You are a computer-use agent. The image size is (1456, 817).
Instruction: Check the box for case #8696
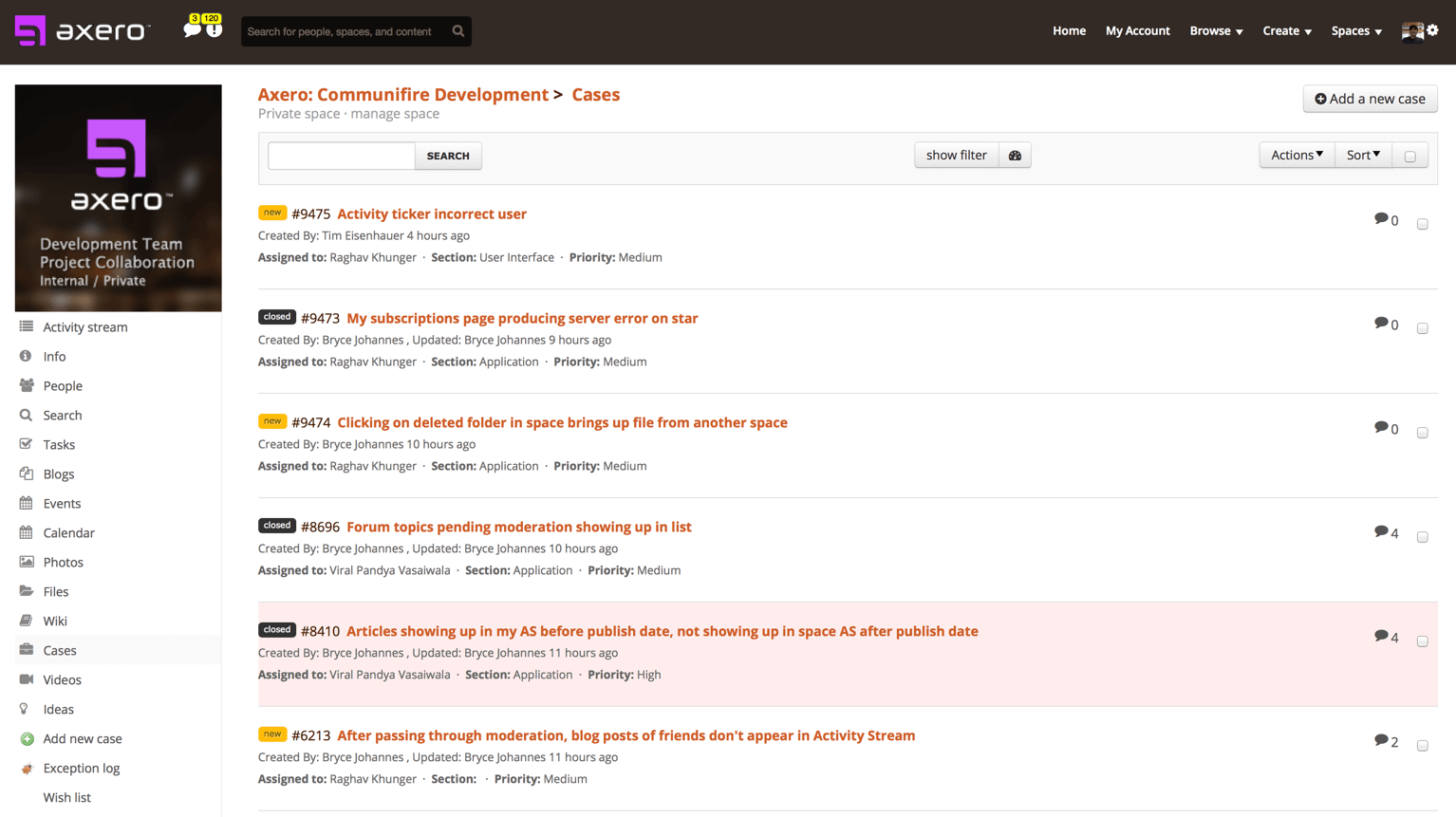click(x=1423, y=537)
